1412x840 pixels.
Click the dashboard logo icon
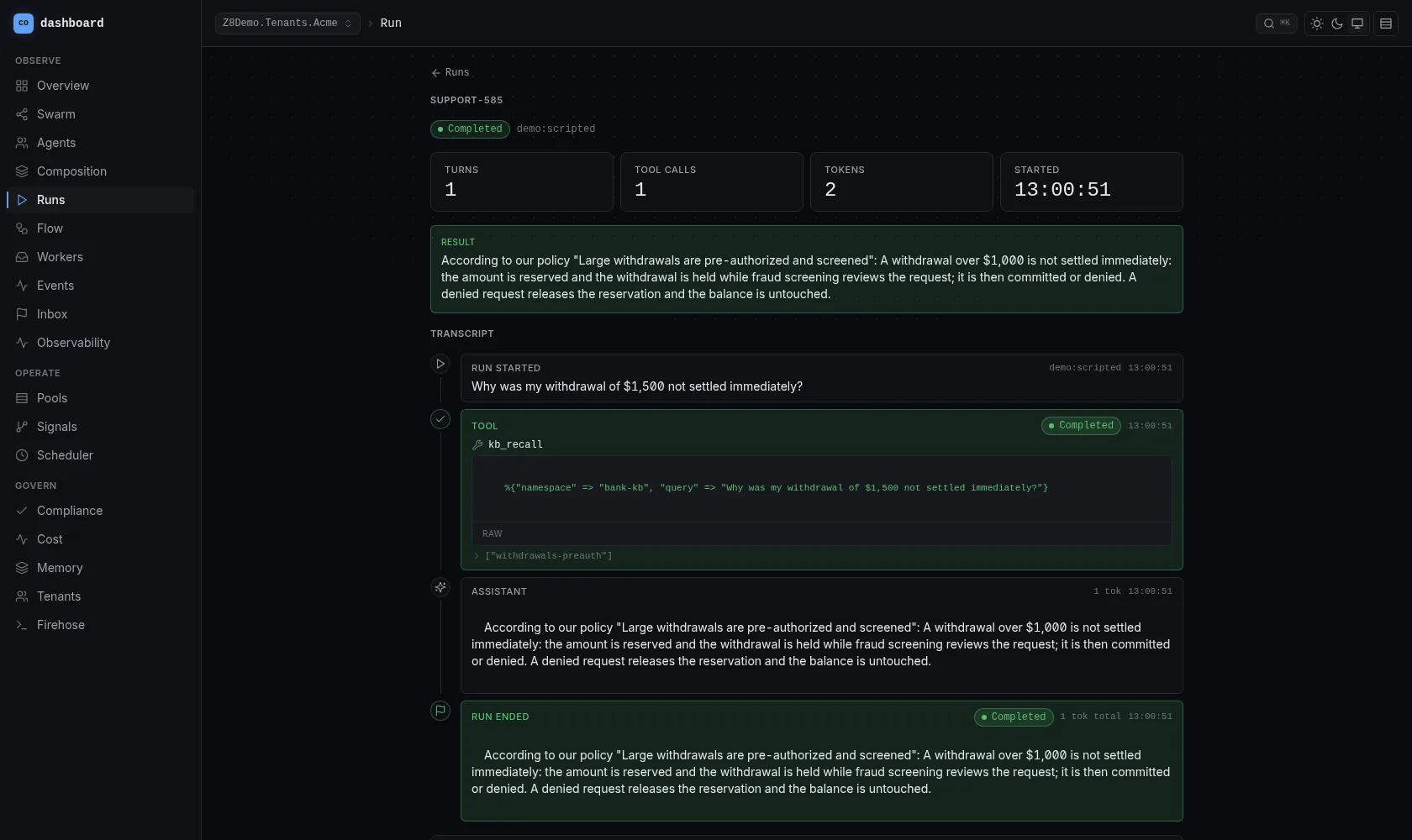click(x=24, y=24)
